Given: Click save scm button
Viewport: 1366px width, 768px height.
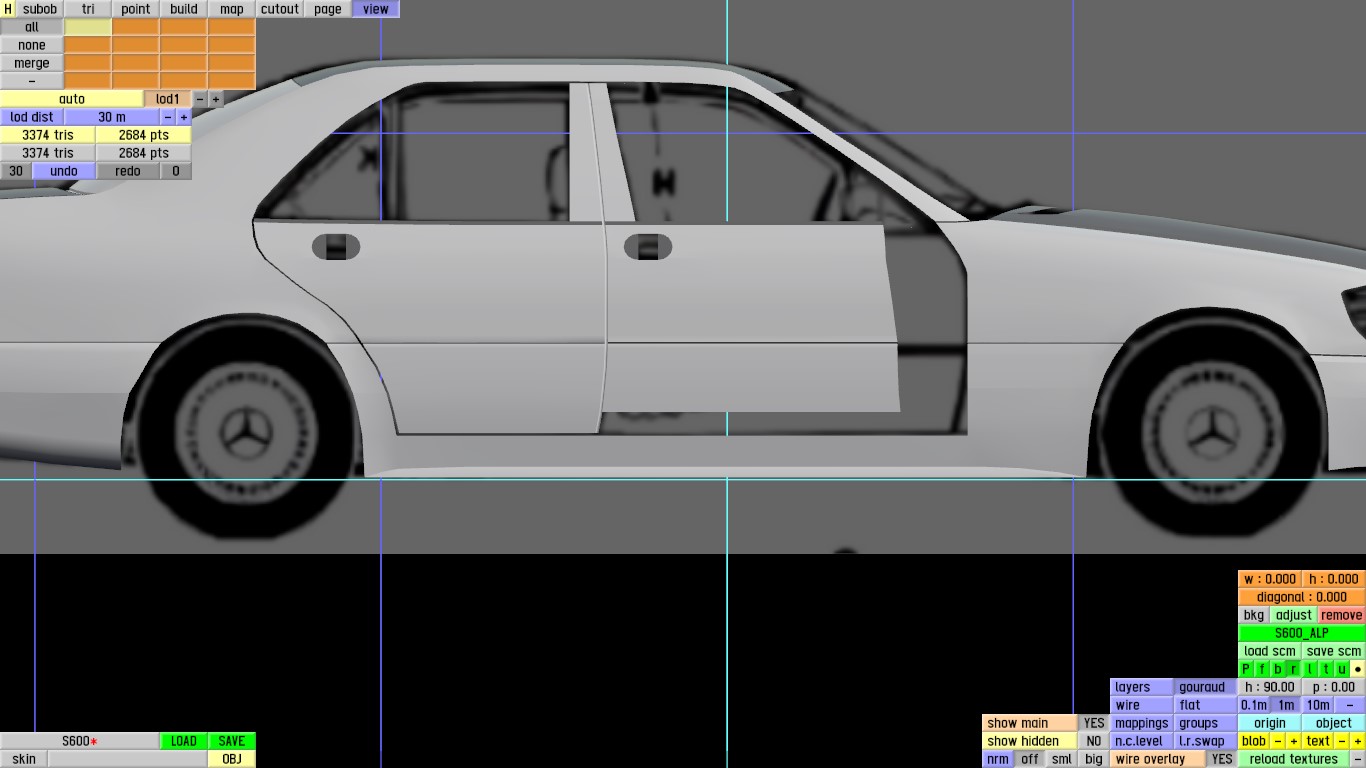Looking at the screenshot, I should coord(1334,651).
